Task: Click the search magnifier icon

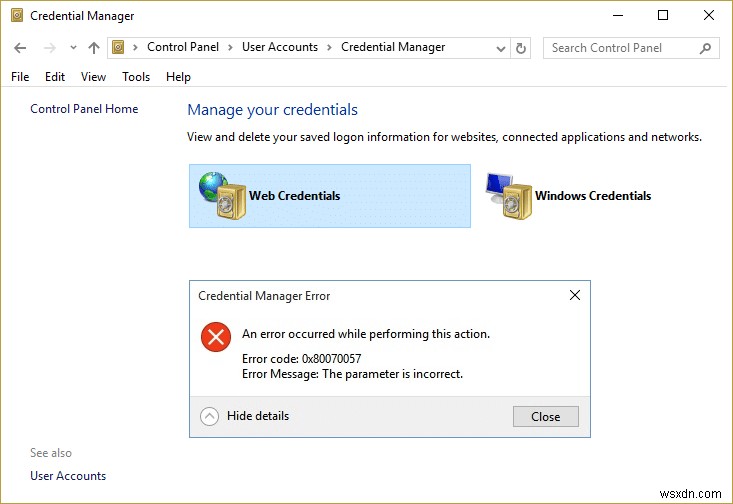Action: click(x=705, y=47)
